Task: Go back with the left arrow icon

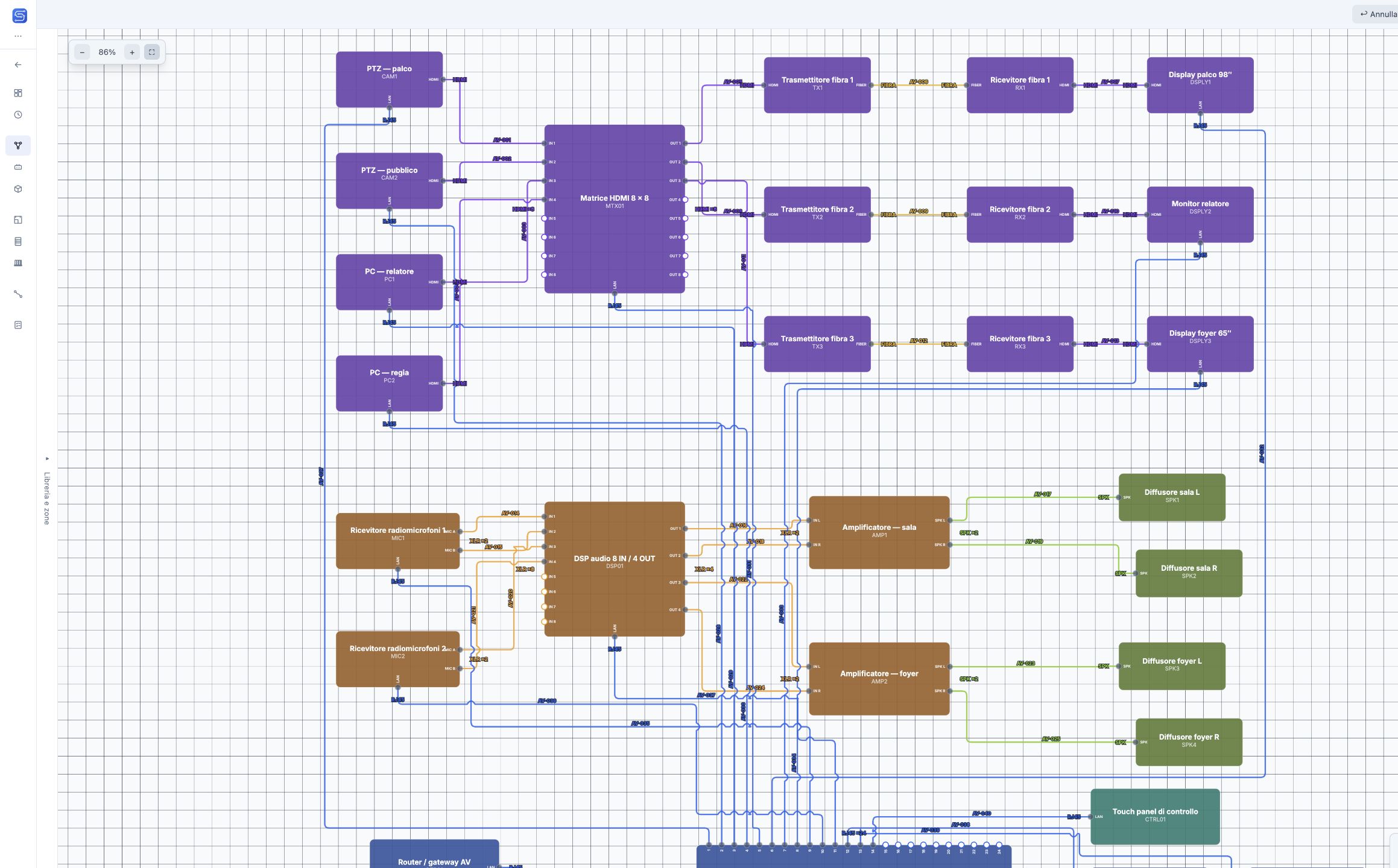Action: (x=18, y=64)
